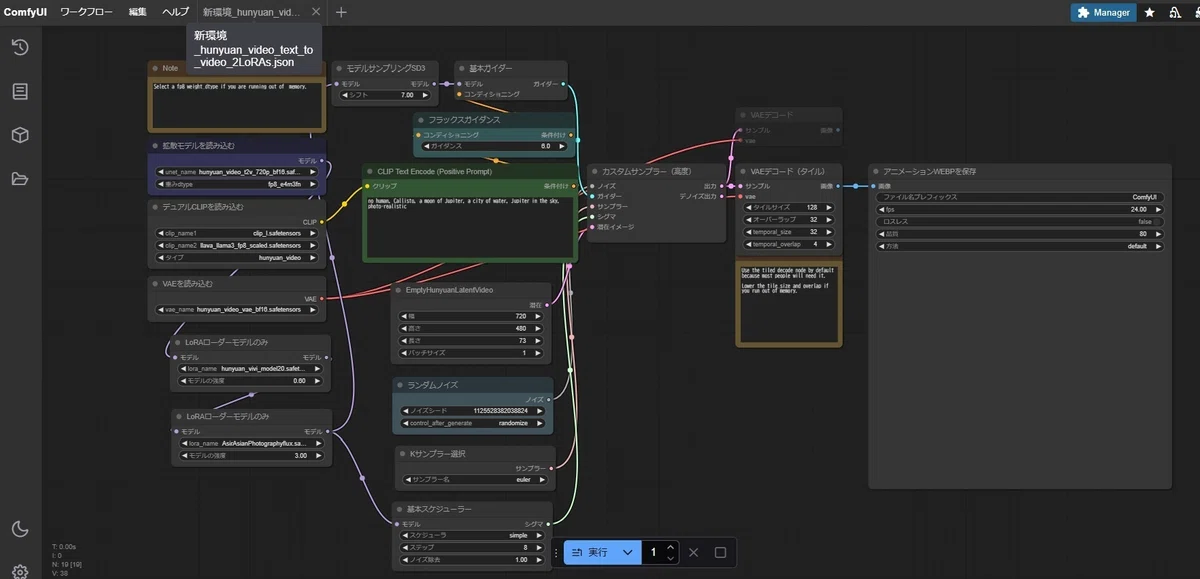Adjust the ステップ 8 value field

pyautogui.click(x=472, y=547)
